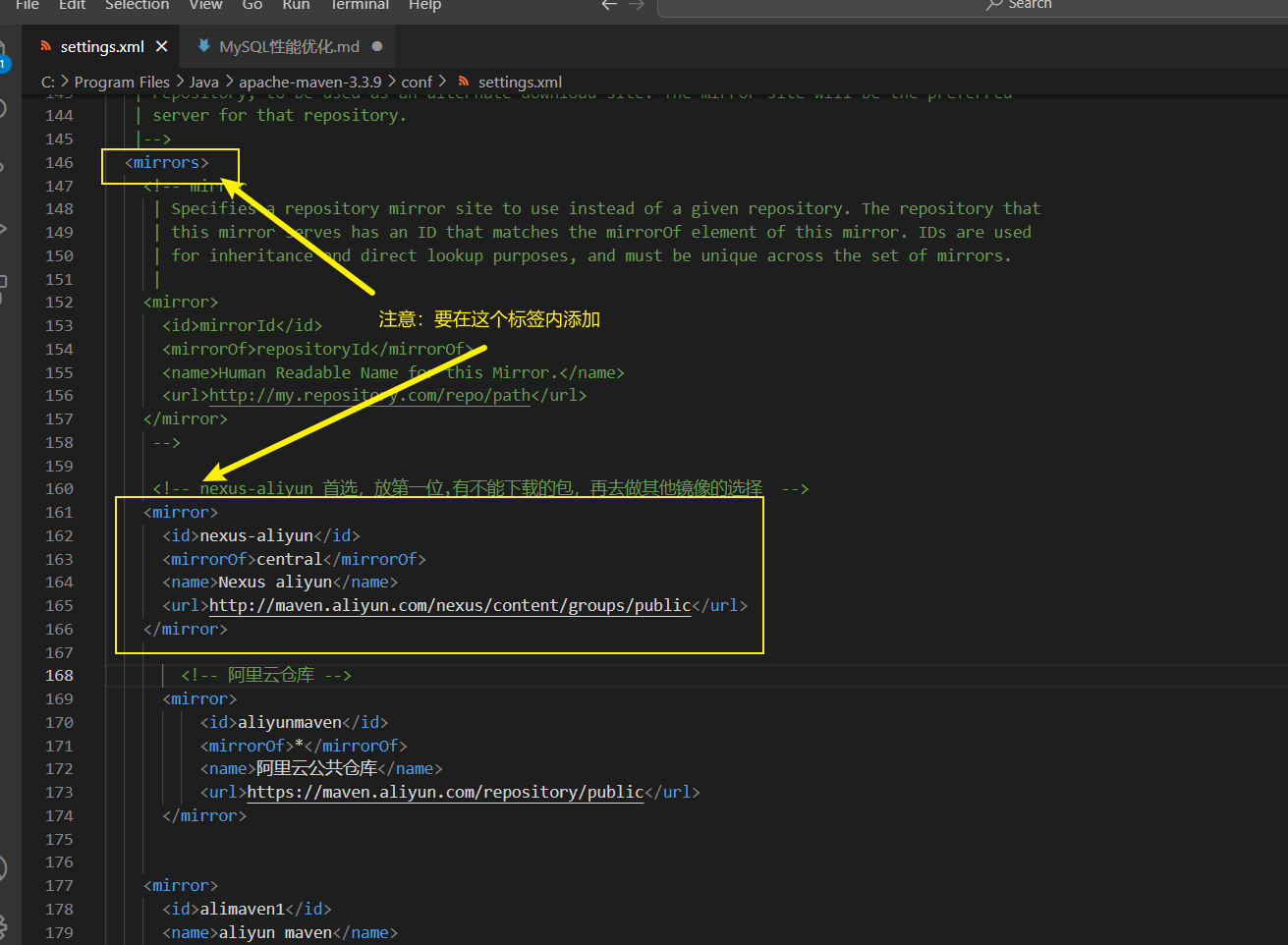
Task: Click the <mirror> tag on line 169
Action: point(199,699)
